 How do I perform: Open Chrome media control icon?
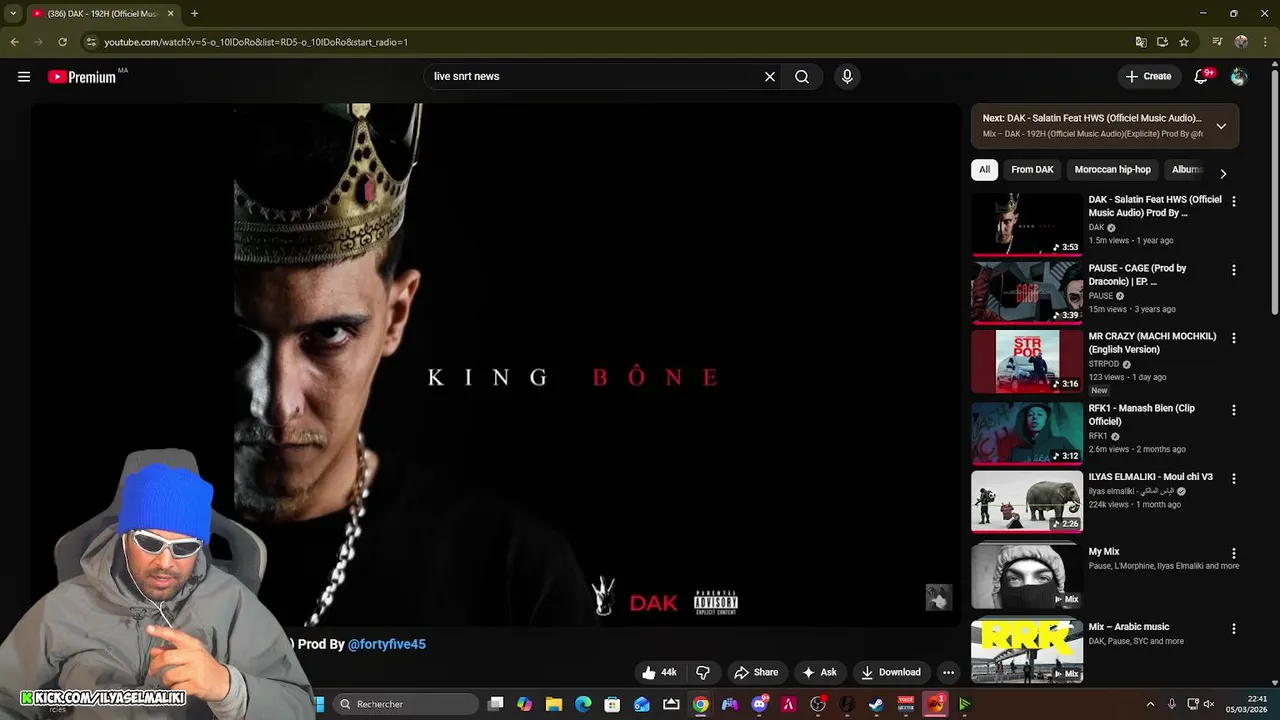[1217, 42]
